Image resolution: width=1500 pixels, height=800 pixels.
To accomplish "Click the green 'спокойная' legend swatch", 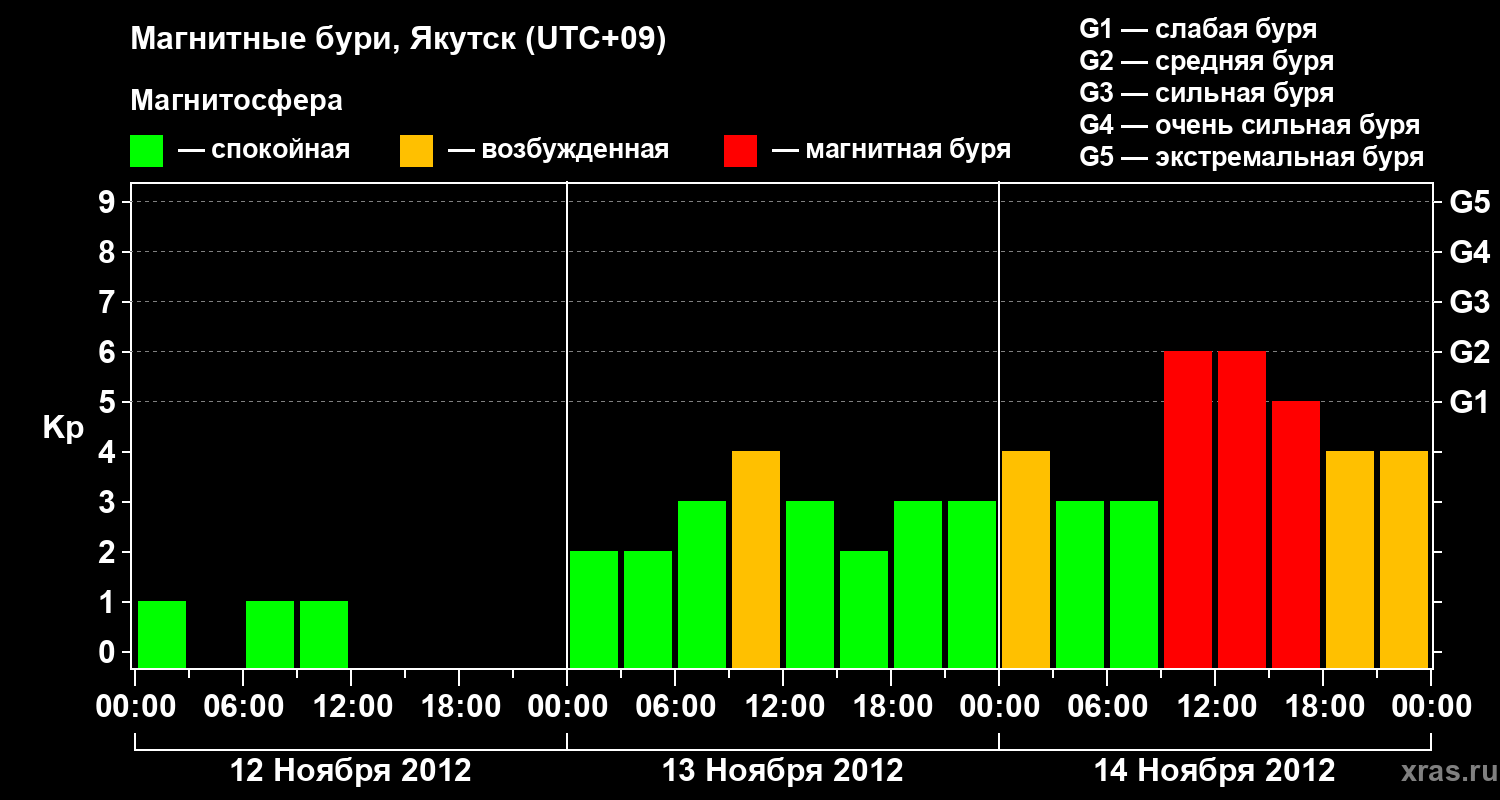I will click(x=146, y=151).
